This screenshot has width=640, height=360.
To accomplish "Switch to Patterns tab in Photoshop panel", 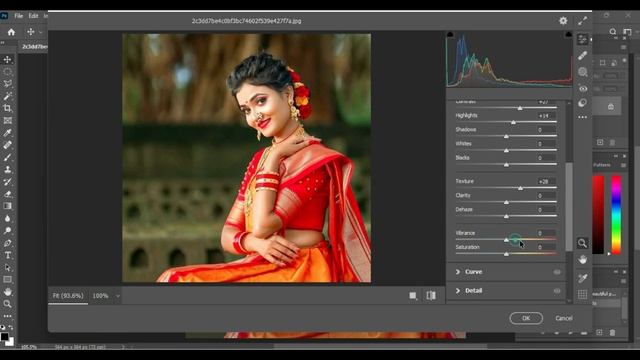I will 602,165.
